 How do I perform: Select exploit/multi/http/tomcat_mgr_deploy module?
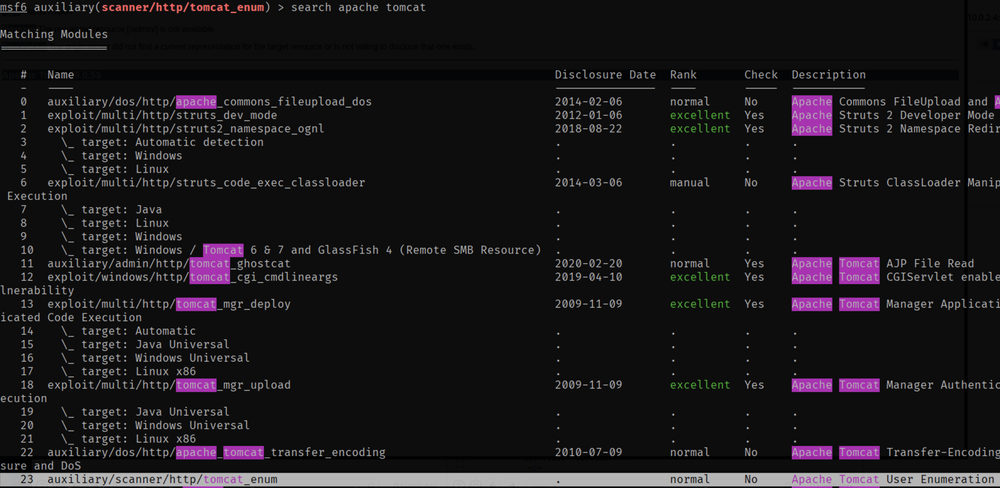(169, 304)
